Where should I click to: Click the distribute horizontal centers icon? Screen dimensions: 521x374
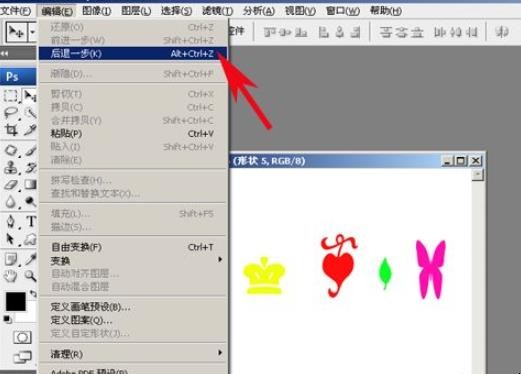(456, 32)
